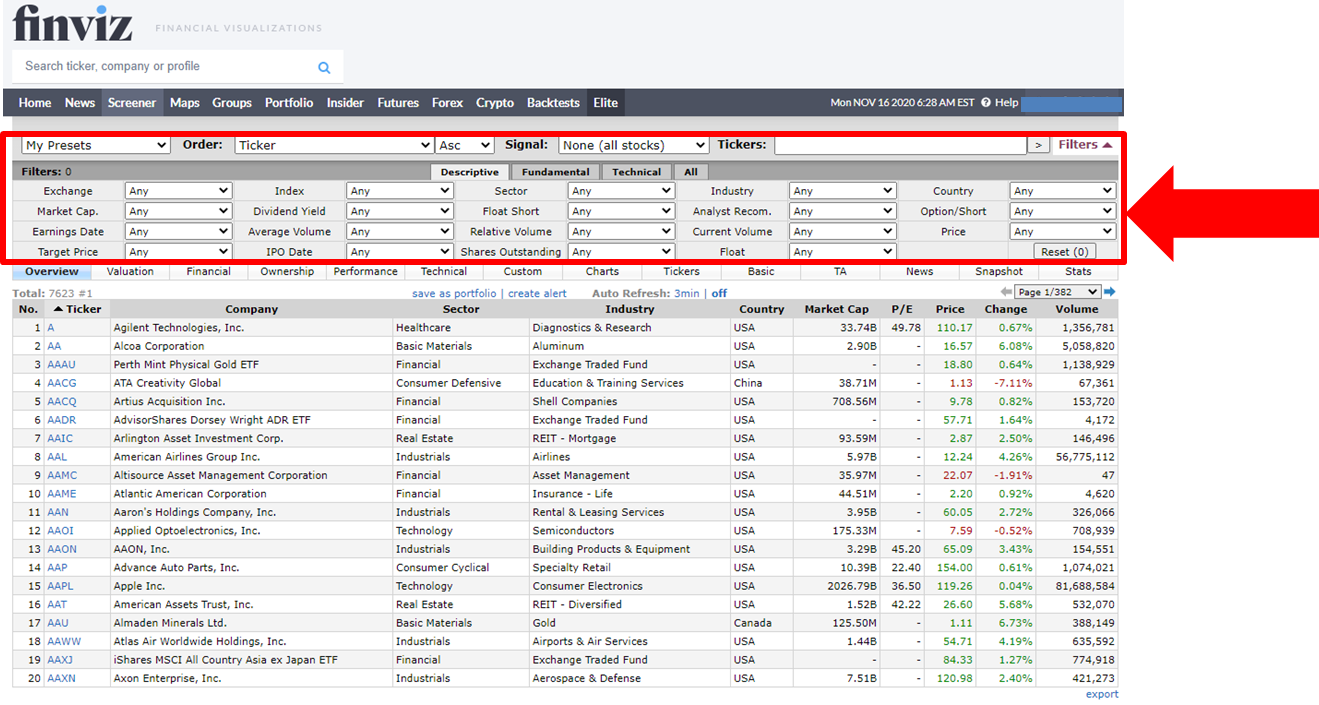Open the Market Cap. filter dropdown

(x=178, y=211)
